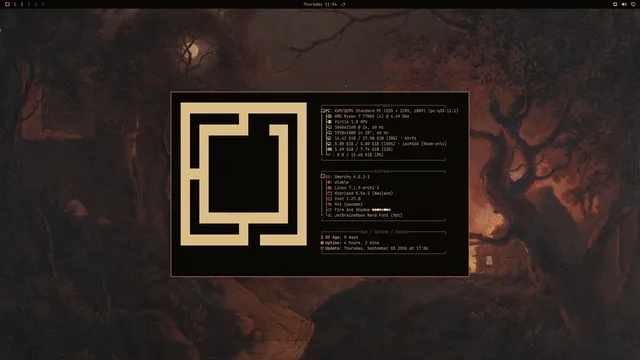Click the CPU chip icon beside AMD Ryzen
Screen dimensions: 640x360
point(329,116)
